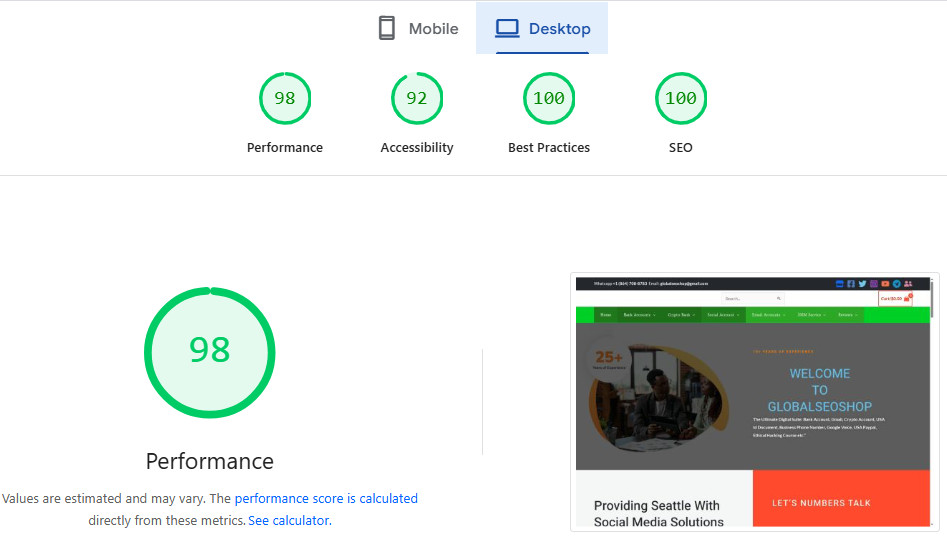Screen dimensions: 947x545
Task: Open the Performance score gauge showing 98
Action: click(x=285, y=98)
